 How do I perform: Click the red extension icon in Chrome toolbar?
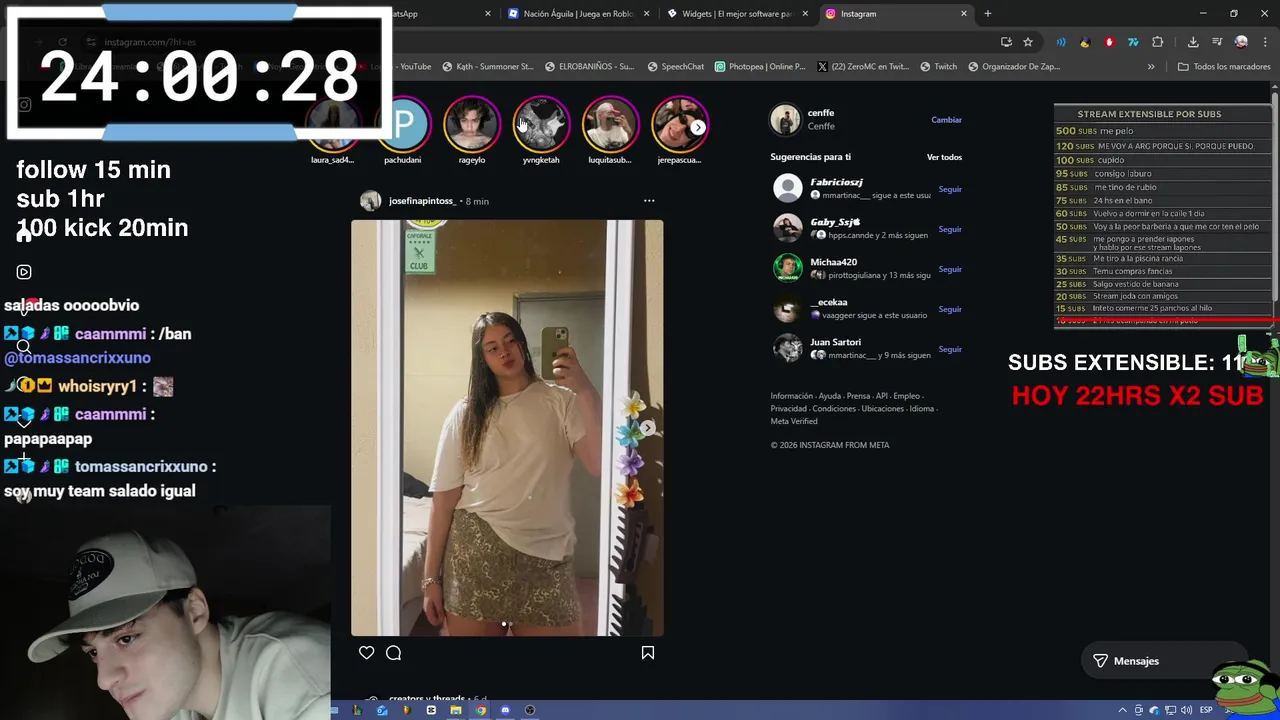tap(1109, 42)
